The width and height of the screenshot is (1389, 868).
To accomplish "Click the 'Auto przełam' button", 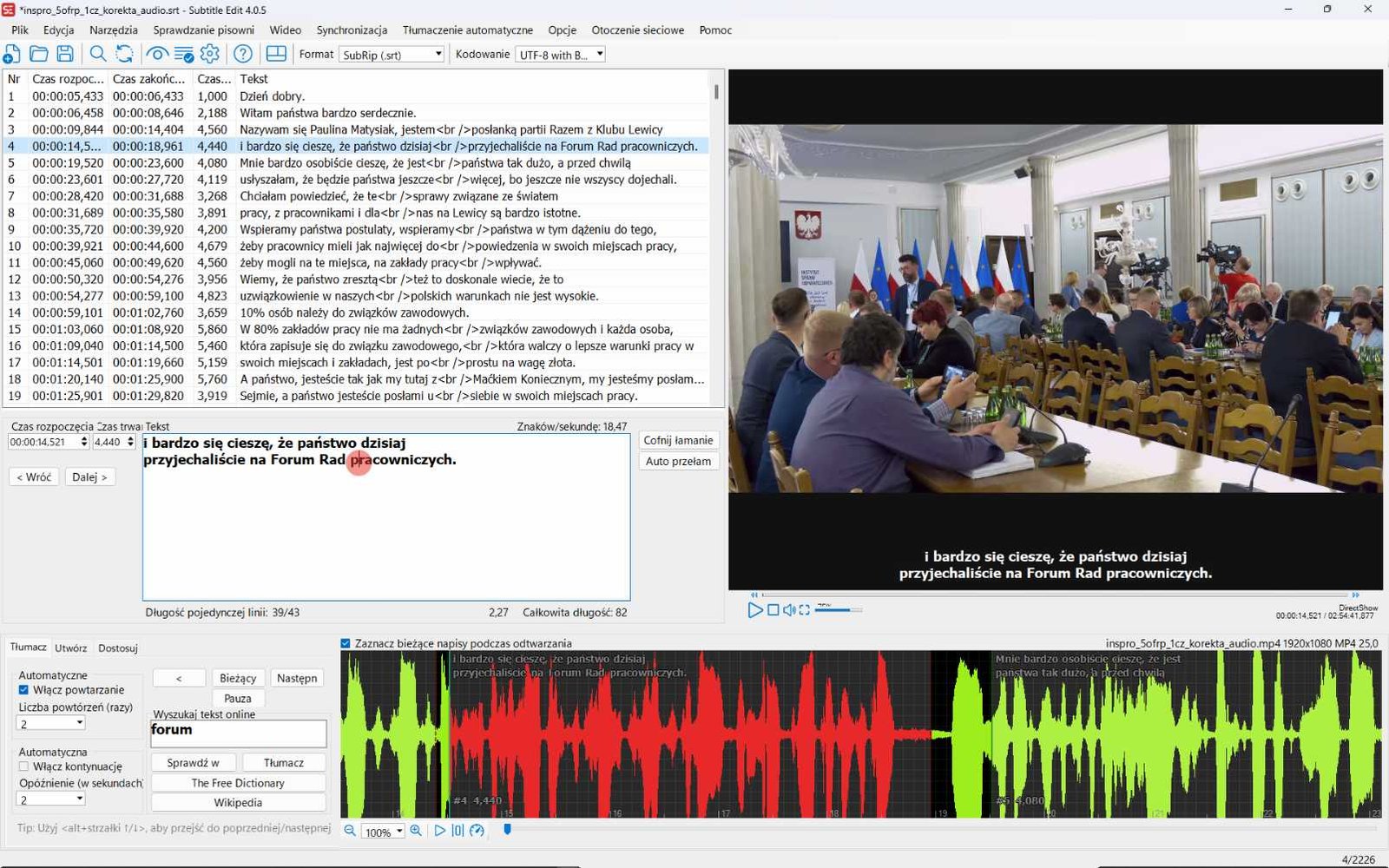I will 678,461.
